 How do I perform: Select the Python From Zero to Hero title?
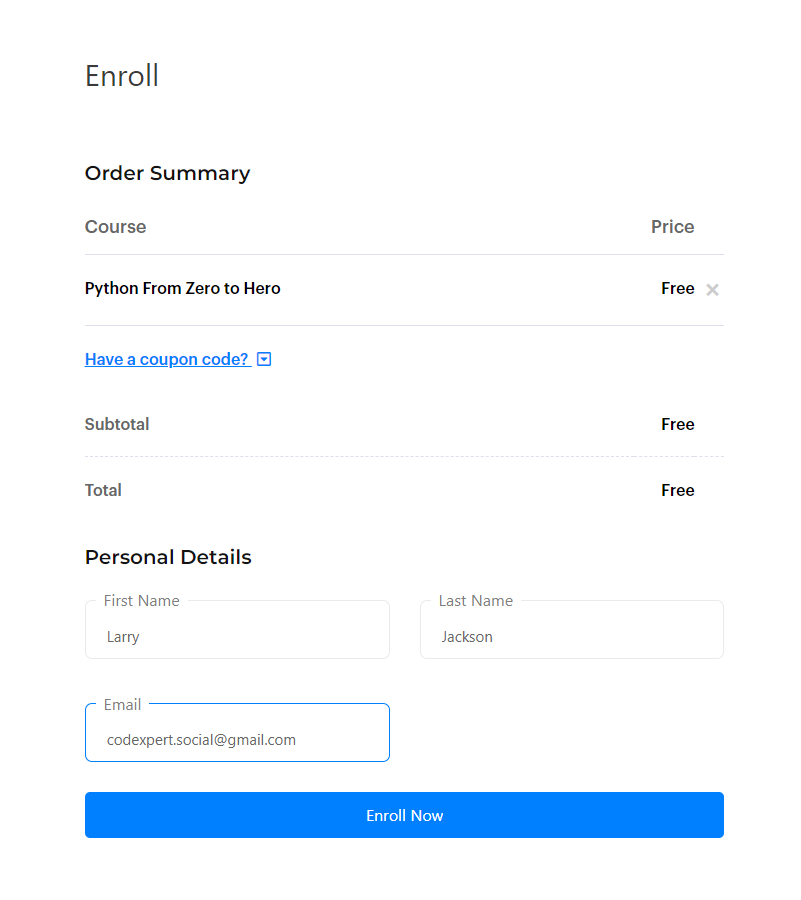pos(182,288)
